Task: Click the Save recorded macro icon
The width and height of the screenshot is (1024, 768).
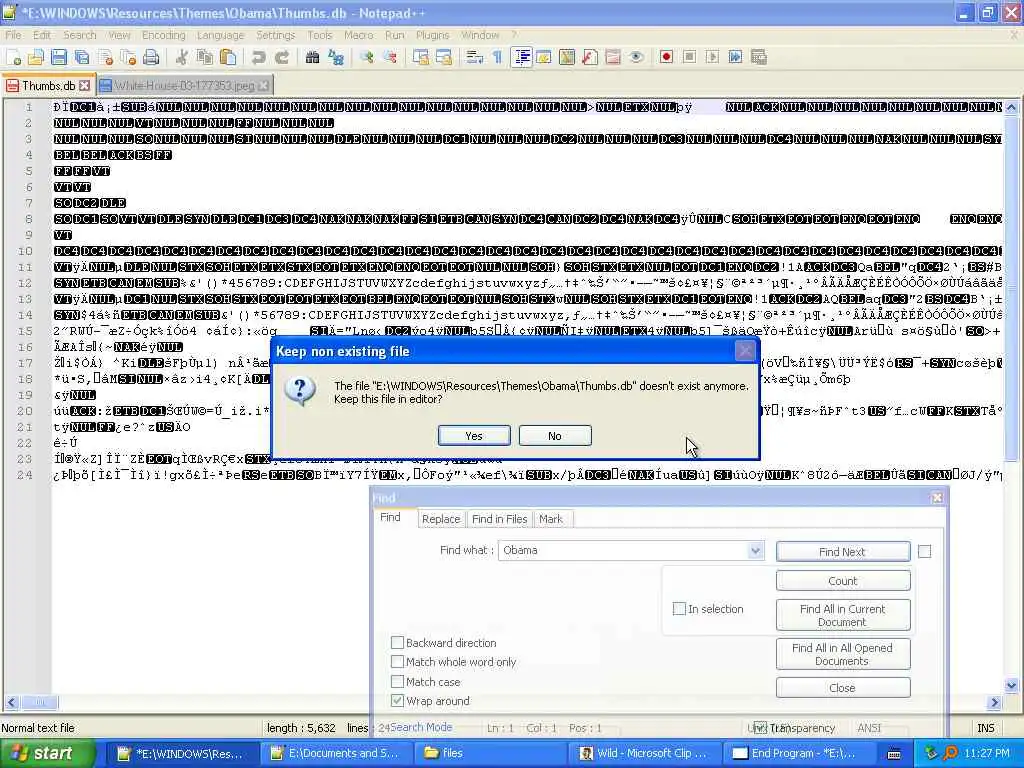Action: [x=758, y=57]
